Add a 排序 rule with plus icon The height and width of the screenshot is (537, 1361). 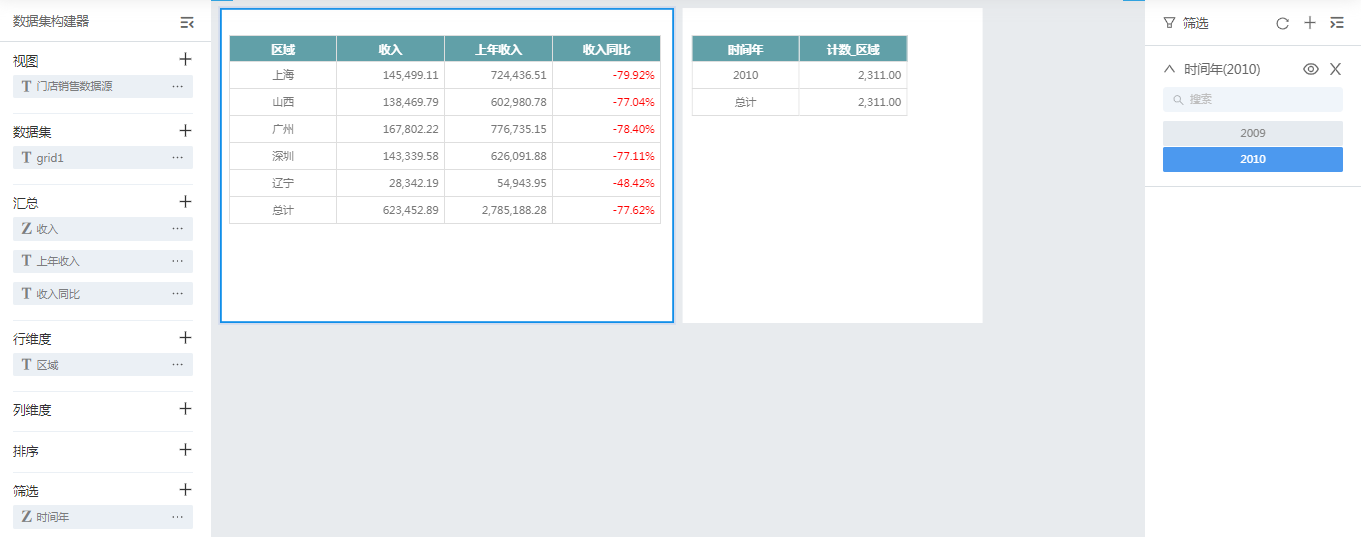click(x=185, y=449)
